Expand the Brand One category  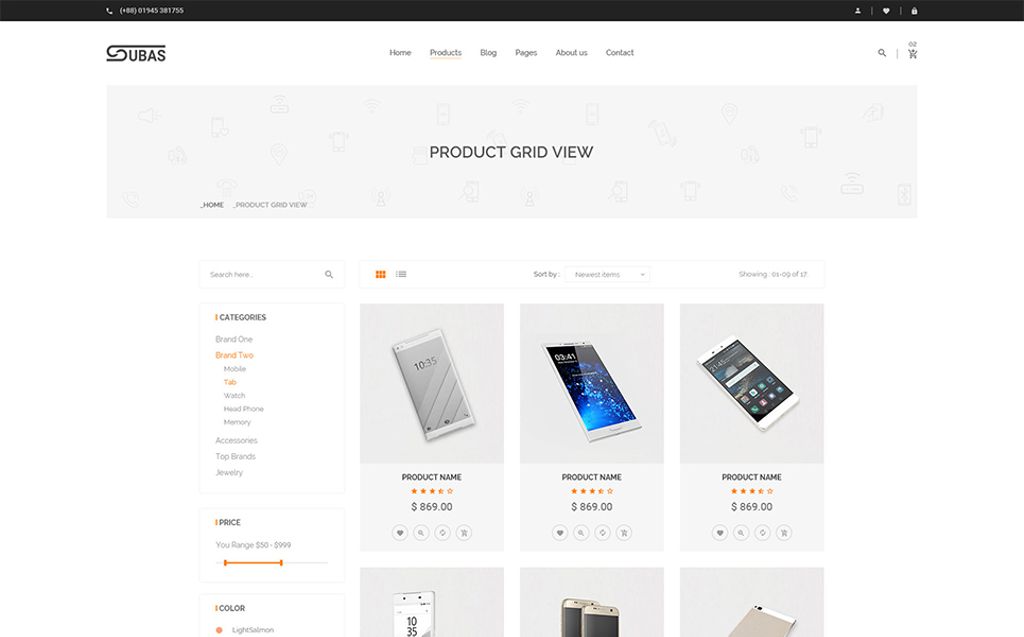coord(234,339)
